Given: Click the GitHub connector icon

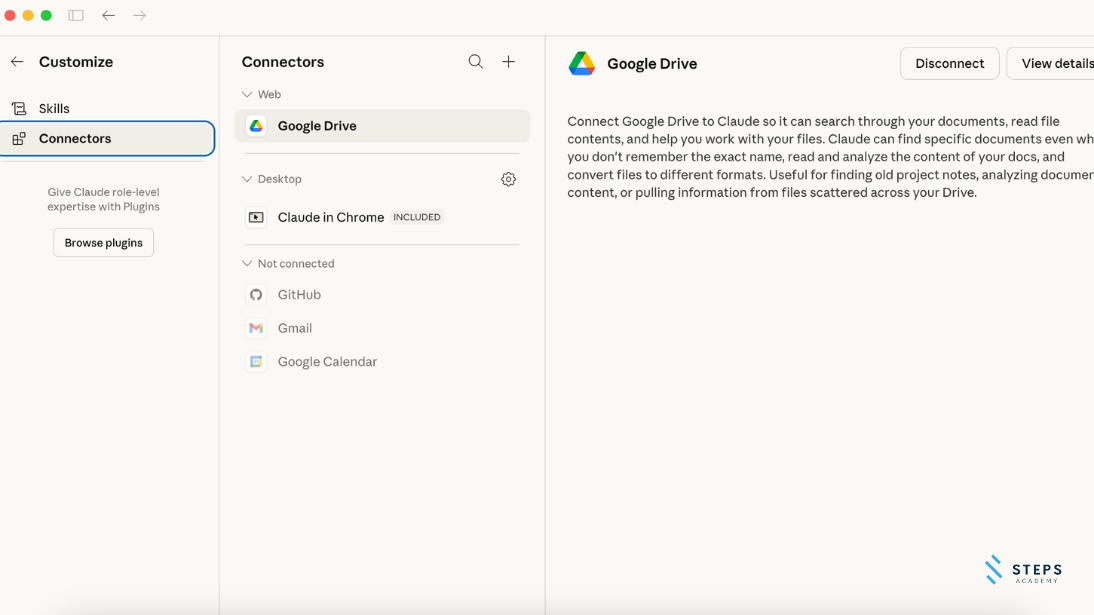Looking at the screenshot, I should point(256,295).
